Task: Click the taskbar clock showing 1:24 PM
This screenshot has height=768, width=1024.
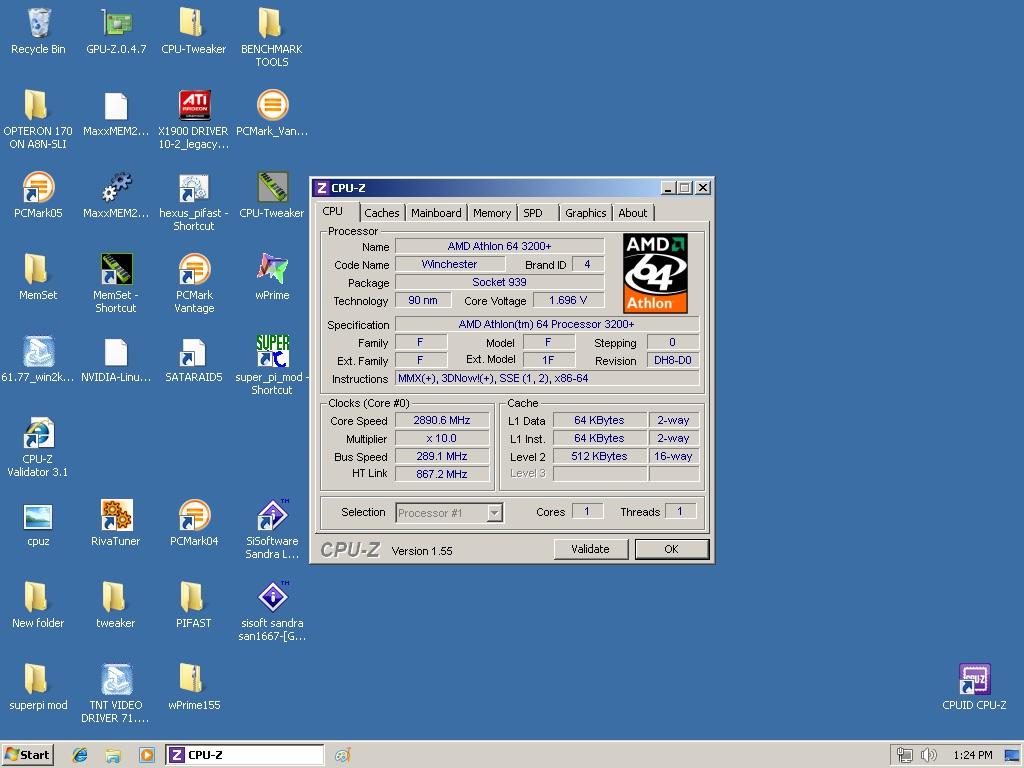Action: (x=972, y=755)
